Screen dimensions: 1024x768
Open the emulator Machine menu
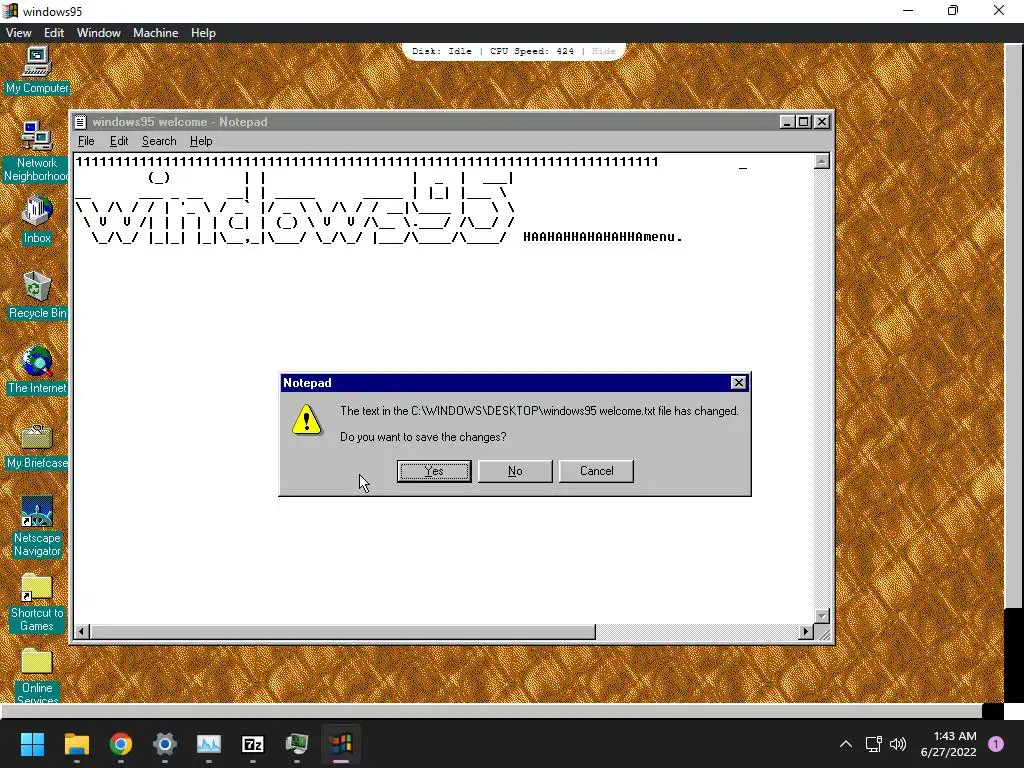click(155, 33)
